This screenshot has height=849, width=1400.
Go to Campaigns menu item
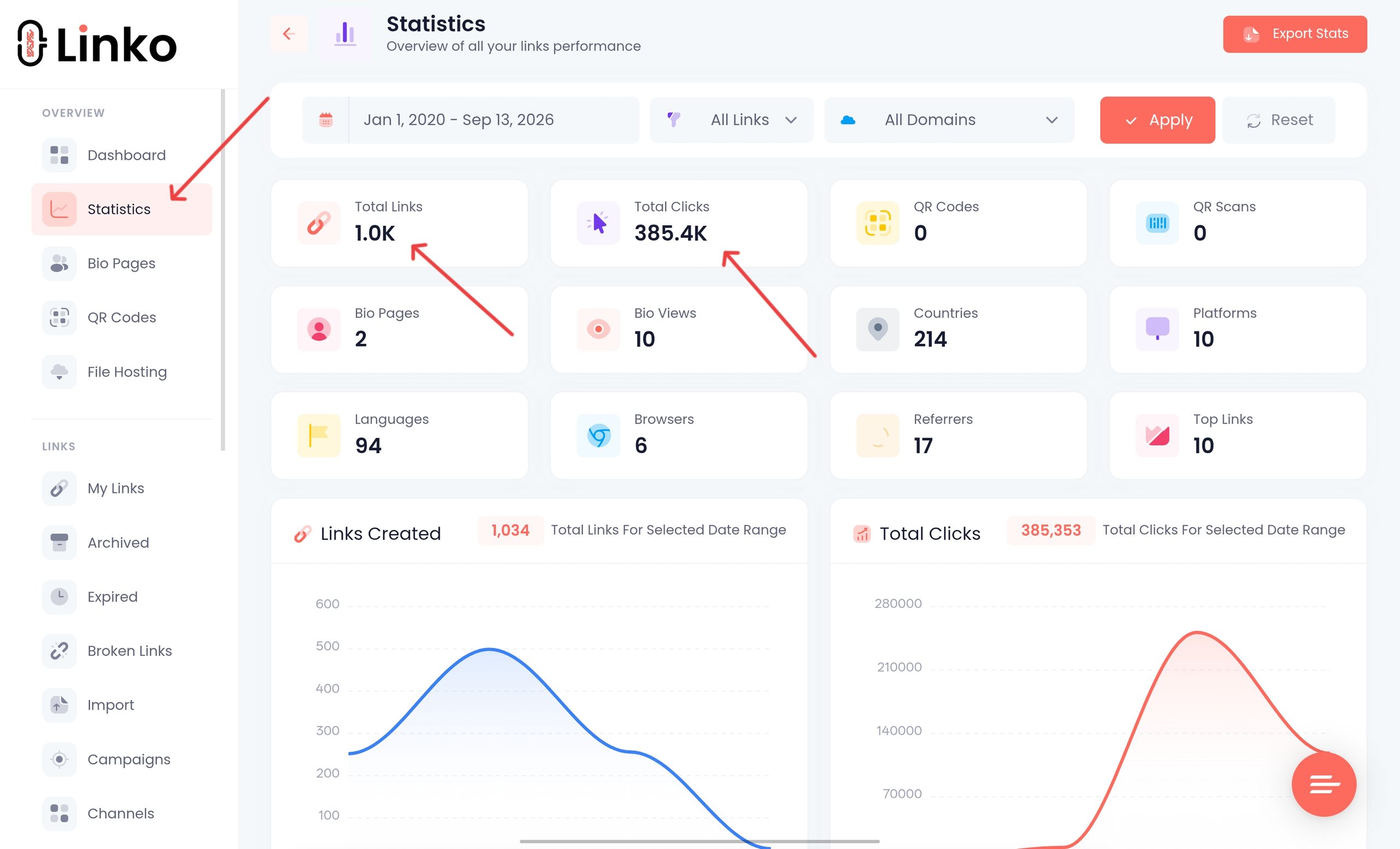coord(121,759)
